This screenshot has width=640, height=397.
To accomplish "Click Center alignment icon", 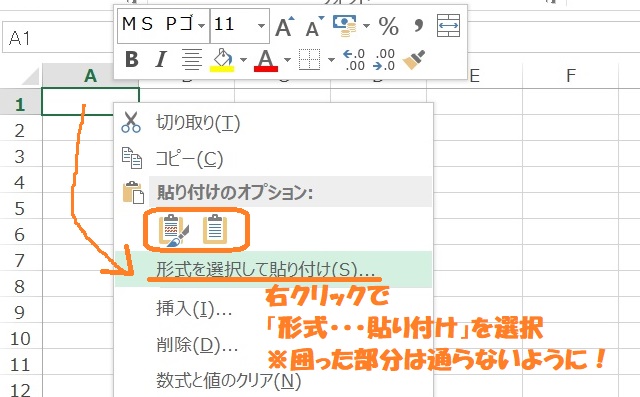I will point(191,60).
